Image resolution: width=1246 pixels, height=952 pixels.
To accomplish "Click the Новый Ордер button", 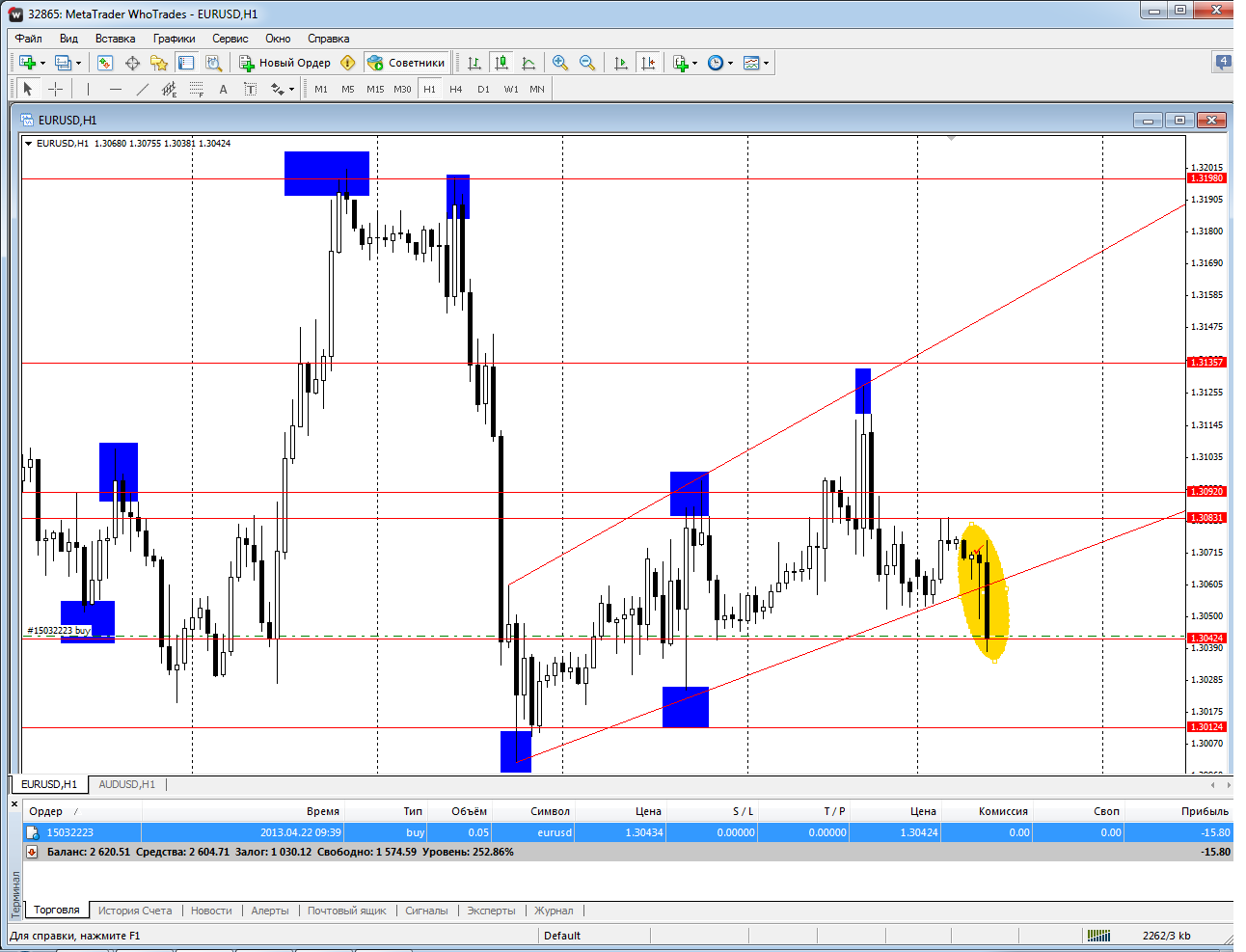I will pyautogui.click(x=285, y=63).
